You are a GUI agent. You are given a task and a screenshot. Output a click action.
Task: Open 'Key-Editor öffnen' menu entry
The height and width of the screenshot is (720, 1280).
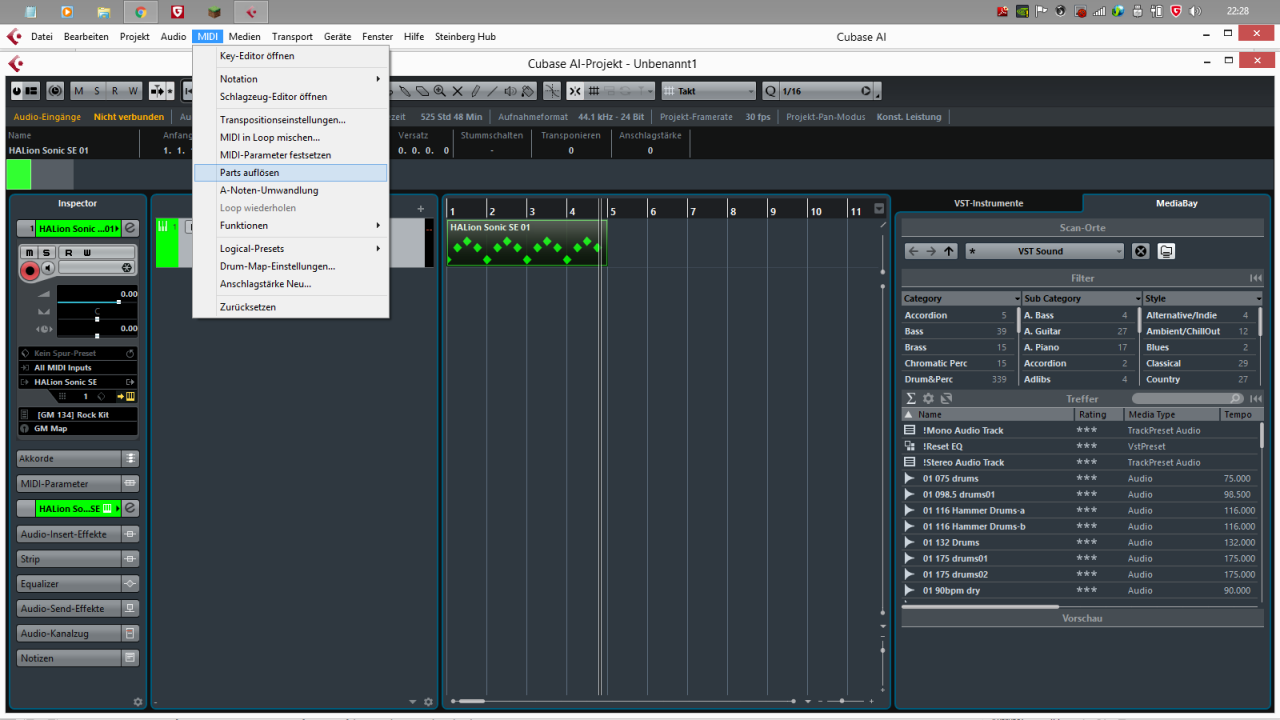(290, 56)
